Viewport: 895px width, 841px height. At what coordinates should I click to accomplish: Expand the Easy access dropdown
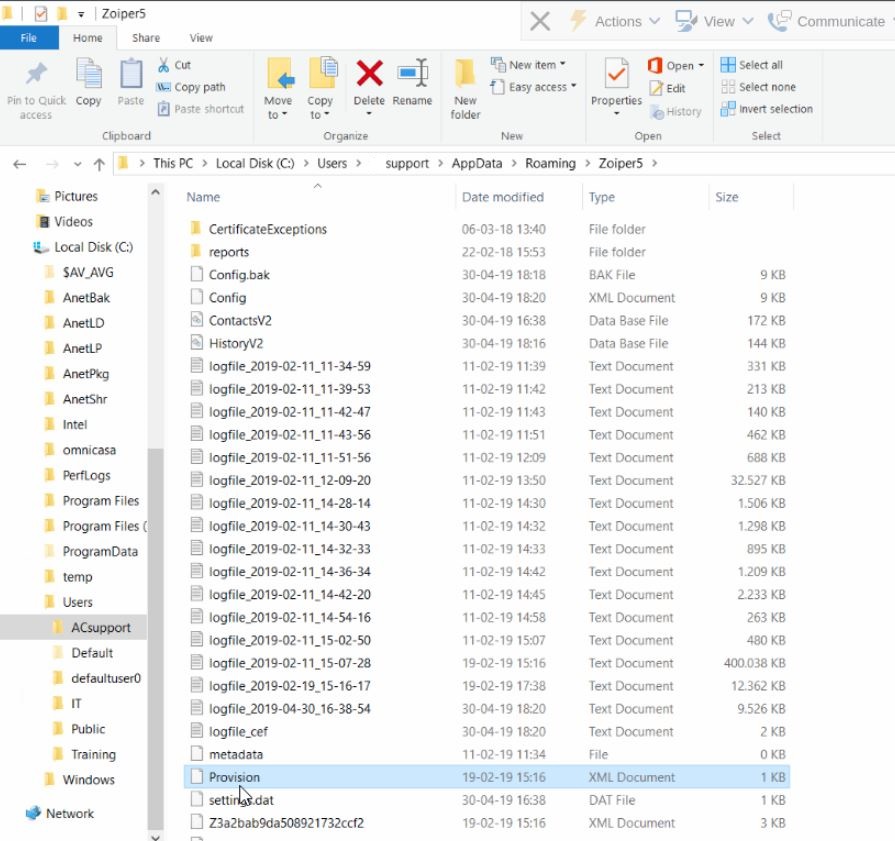(535, 87)
